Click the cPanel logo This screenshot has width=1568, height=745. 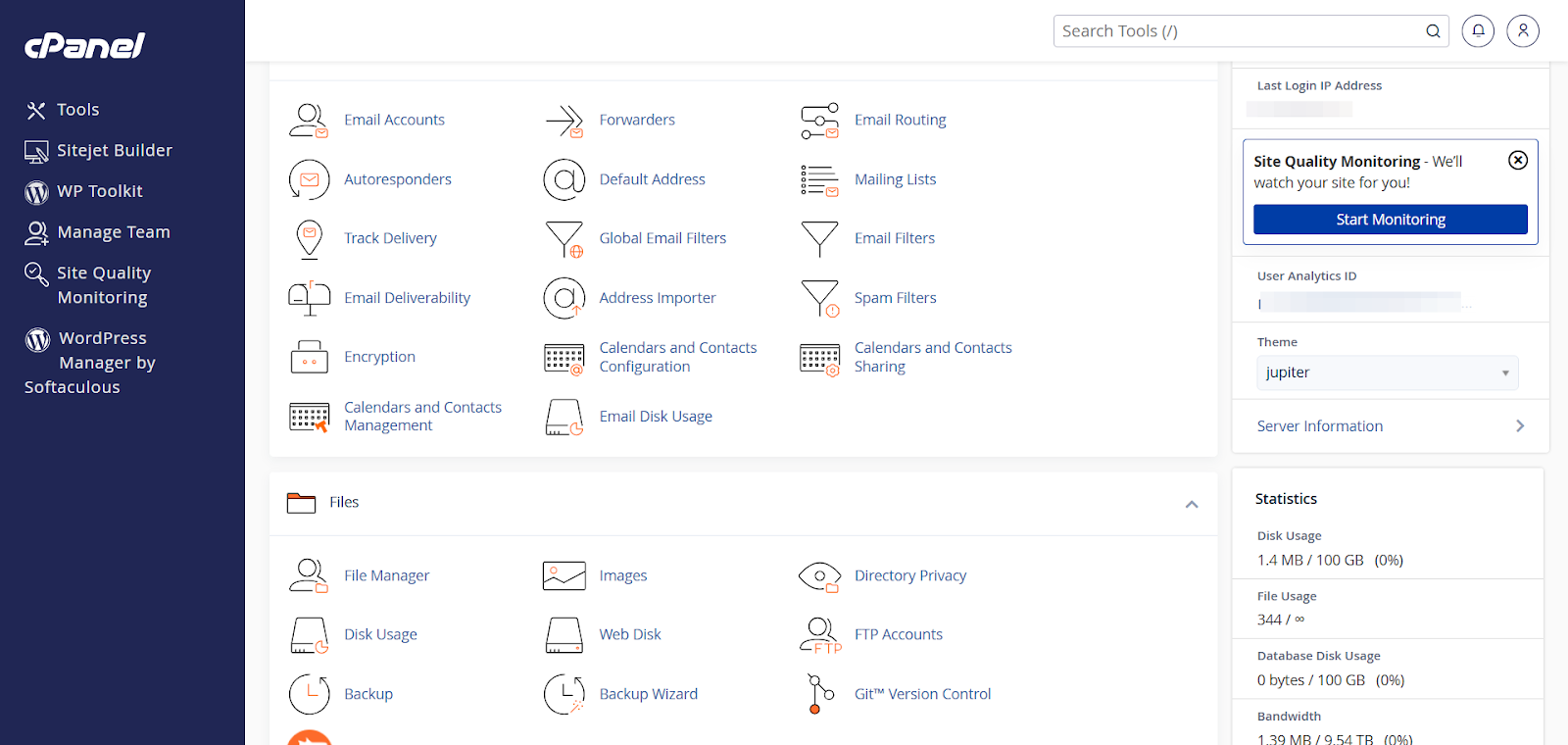(85, 45)
